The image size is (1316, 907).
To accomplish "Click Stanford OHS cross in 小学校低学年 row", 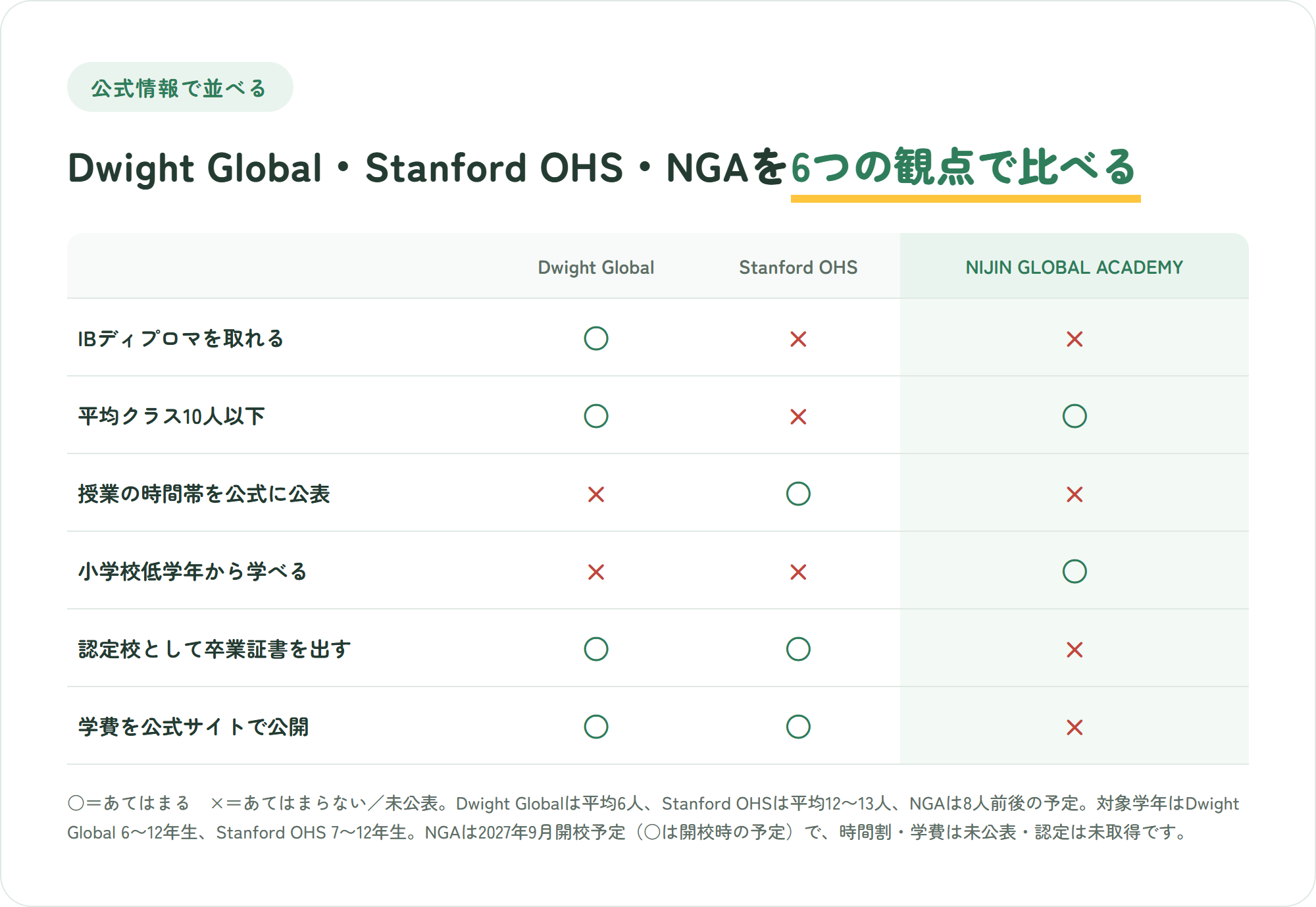I will (x=798, y=572).
